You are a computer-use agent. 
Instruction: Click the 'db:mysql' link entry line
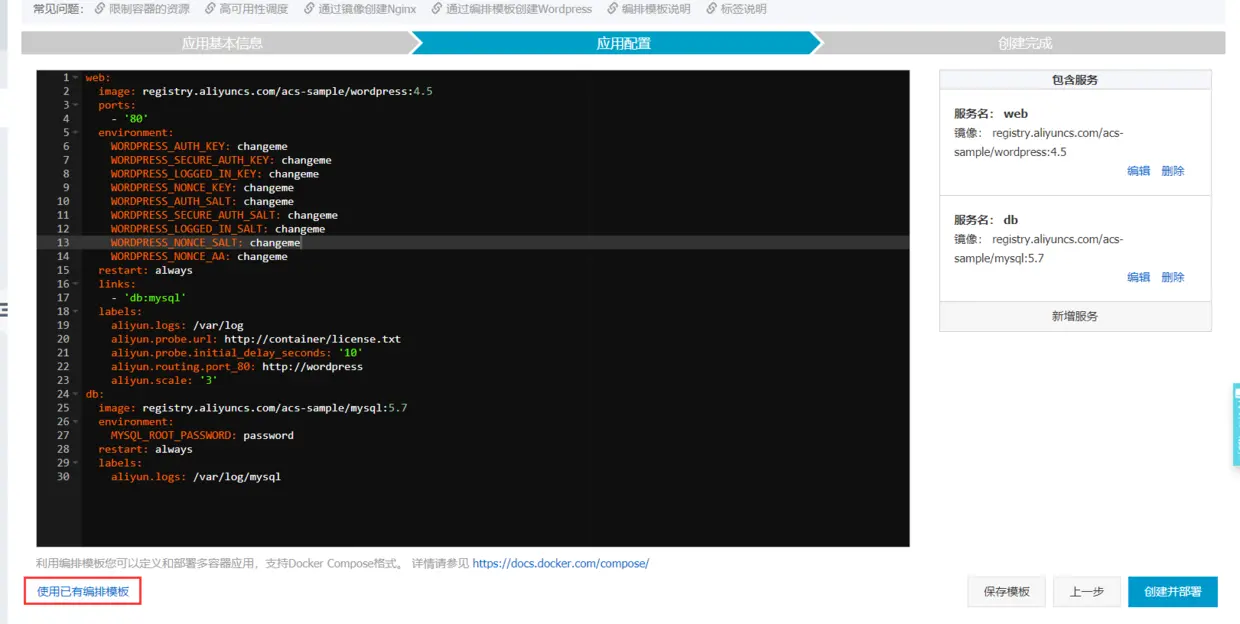148,298
